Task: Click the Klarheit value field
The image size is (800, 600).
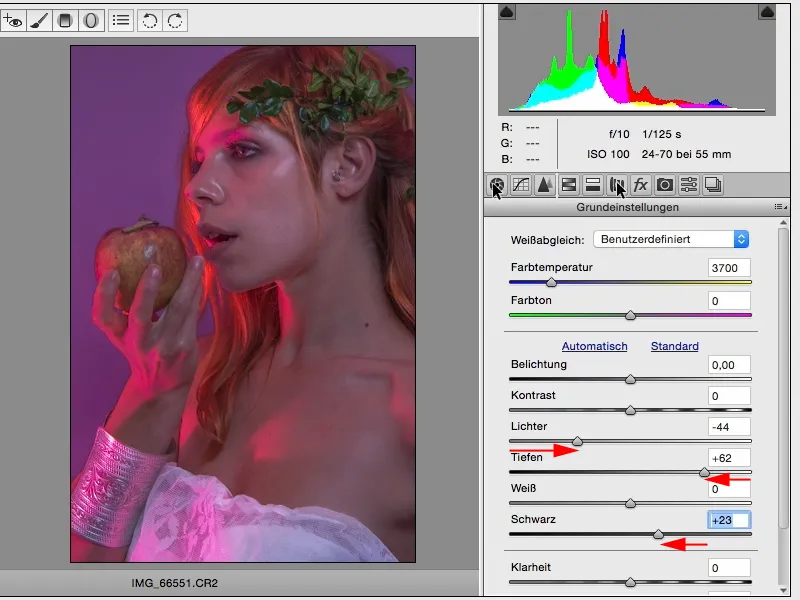Action: point(729,568)
